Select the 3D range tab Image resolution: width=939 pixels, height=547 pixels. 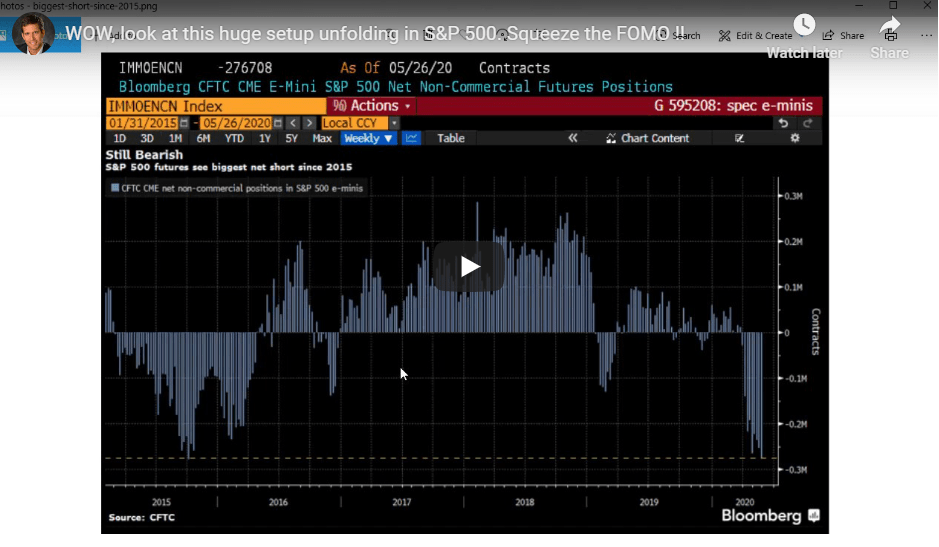click(x=147, y=138)
